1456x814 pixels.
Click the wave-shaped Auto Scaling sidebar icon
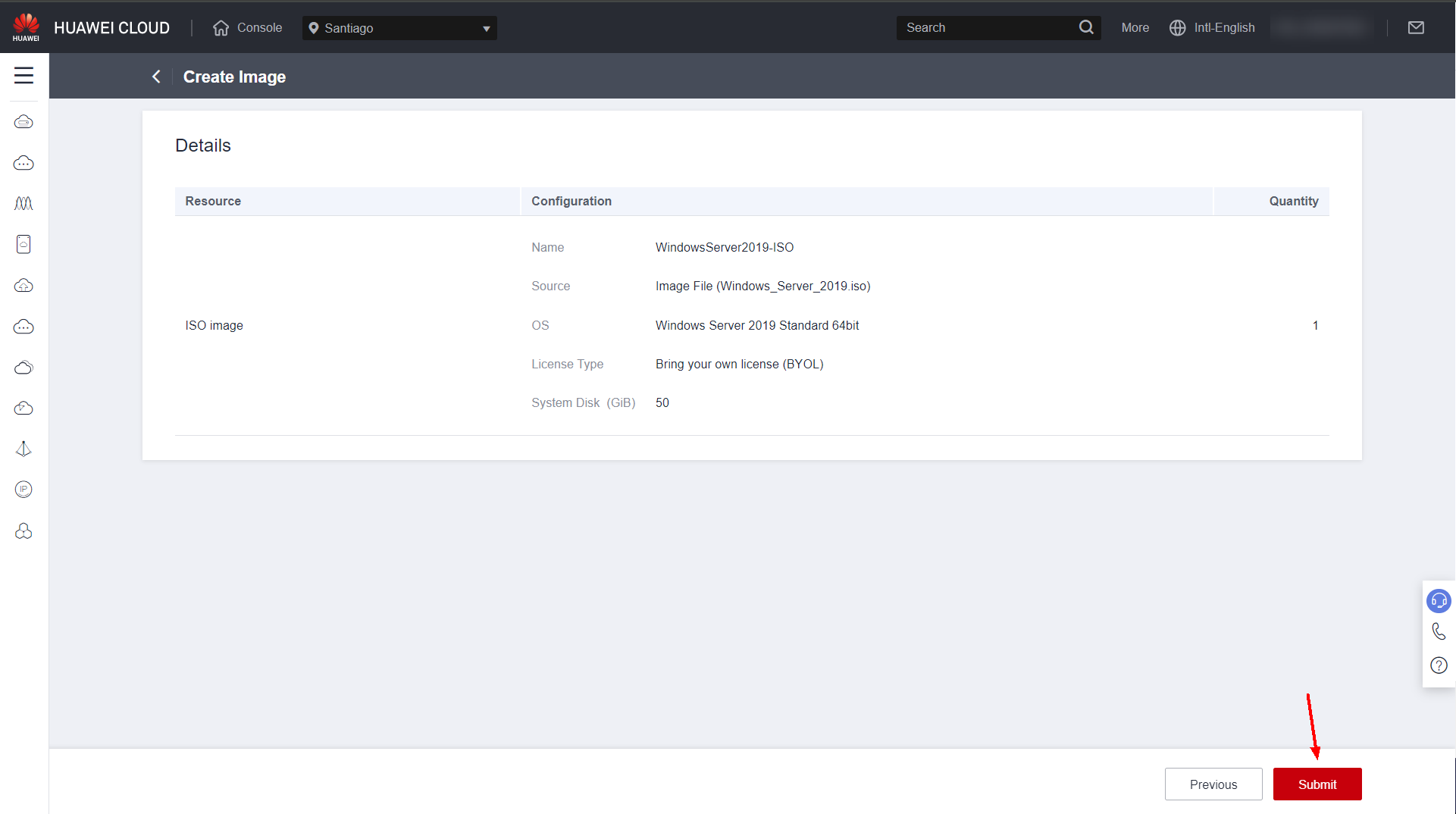tap(23, 203)
